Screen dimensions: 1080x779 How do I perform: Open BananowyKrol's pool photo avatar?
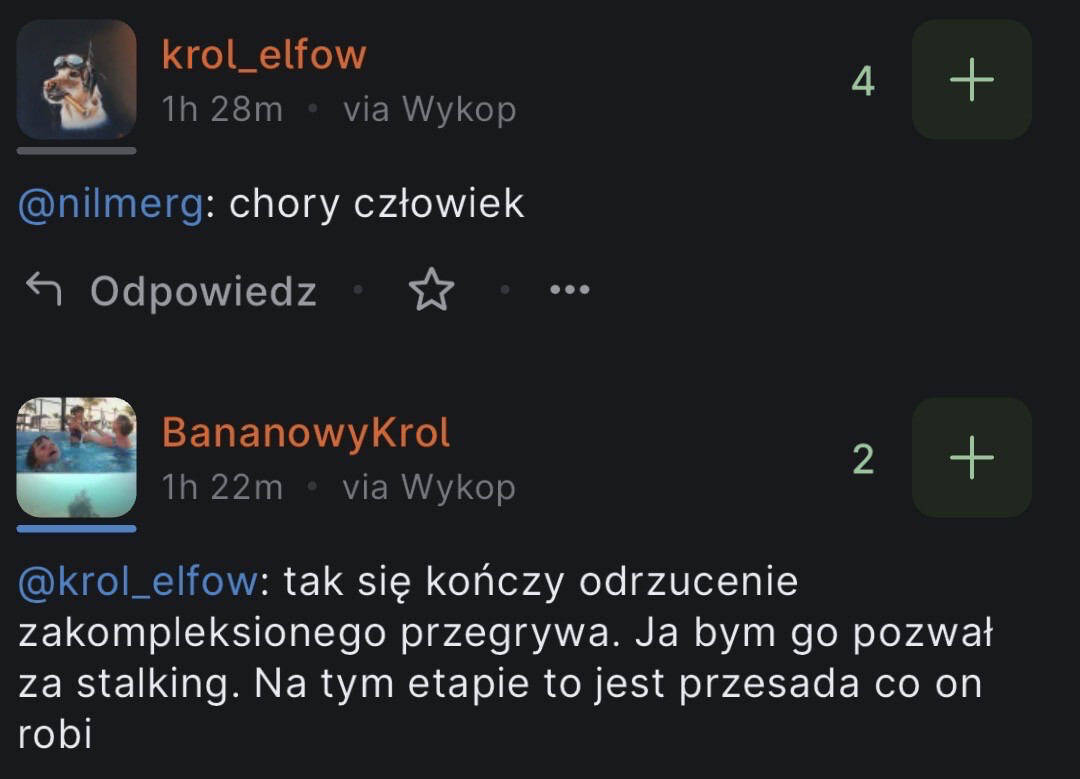coord(76,457)
